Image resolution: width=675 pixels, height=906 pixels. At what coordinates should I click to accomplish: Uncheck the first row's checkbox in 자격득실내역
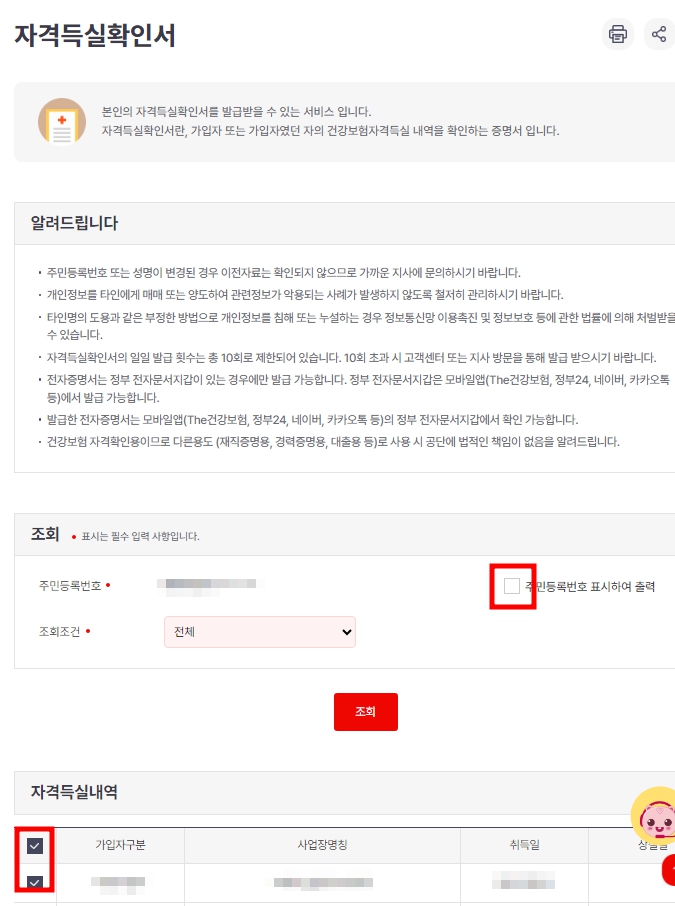[x=35, y=882]
